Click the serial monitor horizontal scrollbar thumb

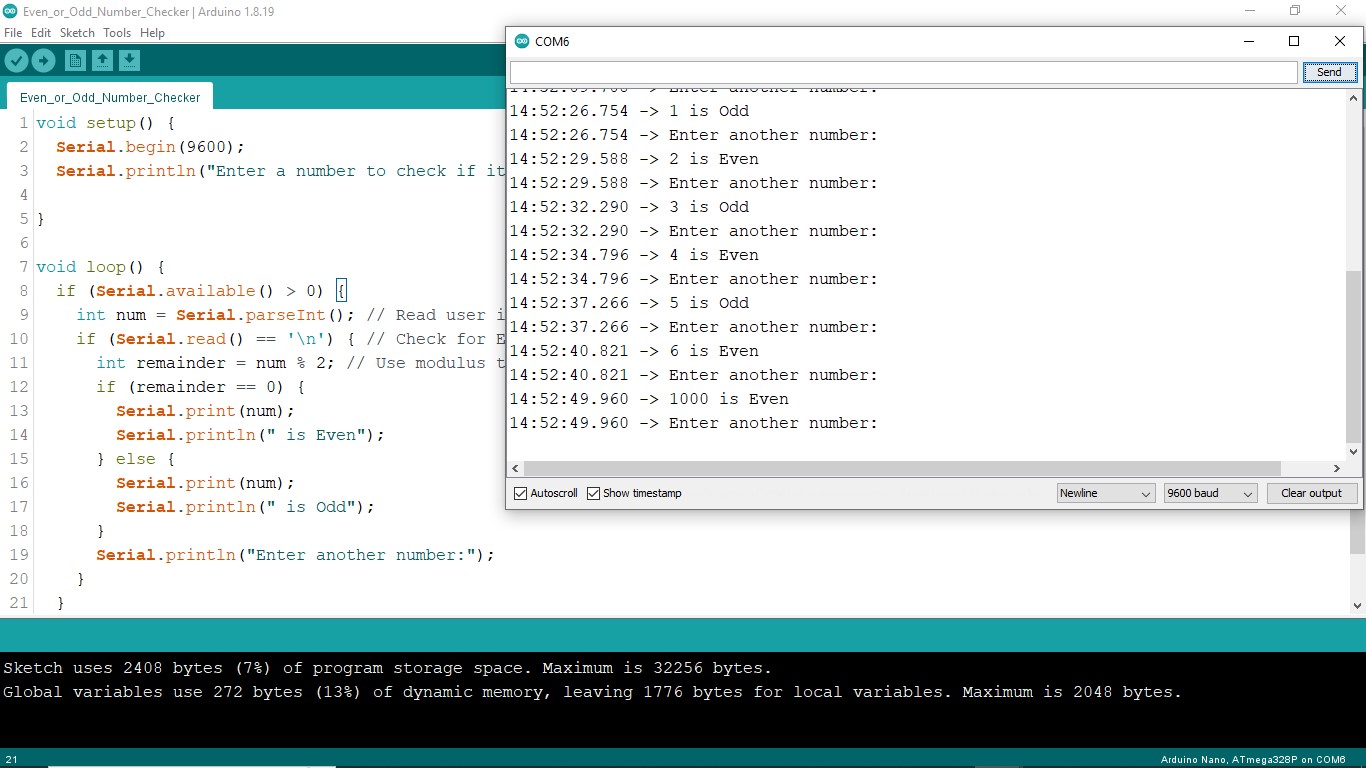(x=902, y=468)
